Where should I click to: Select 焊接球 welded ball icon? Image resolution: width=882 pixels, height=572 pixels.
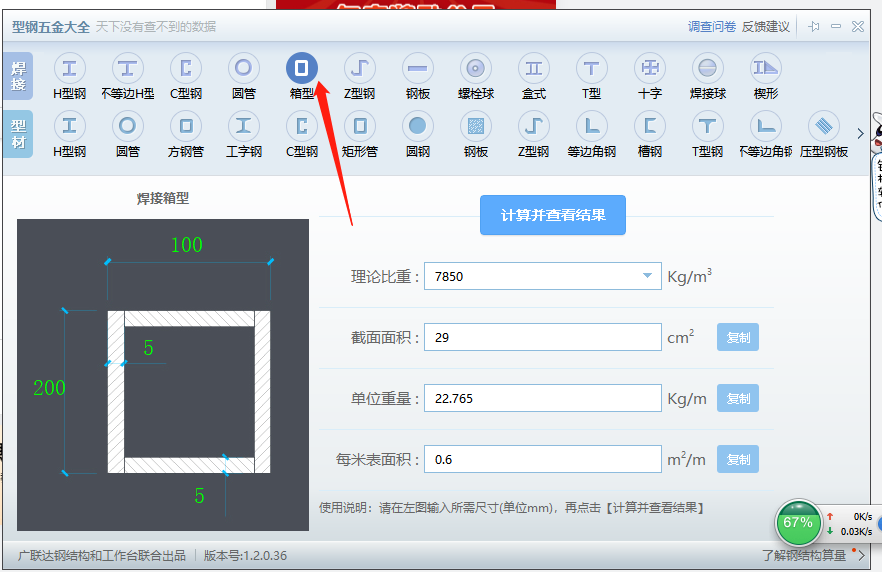(x=708, y=69)
